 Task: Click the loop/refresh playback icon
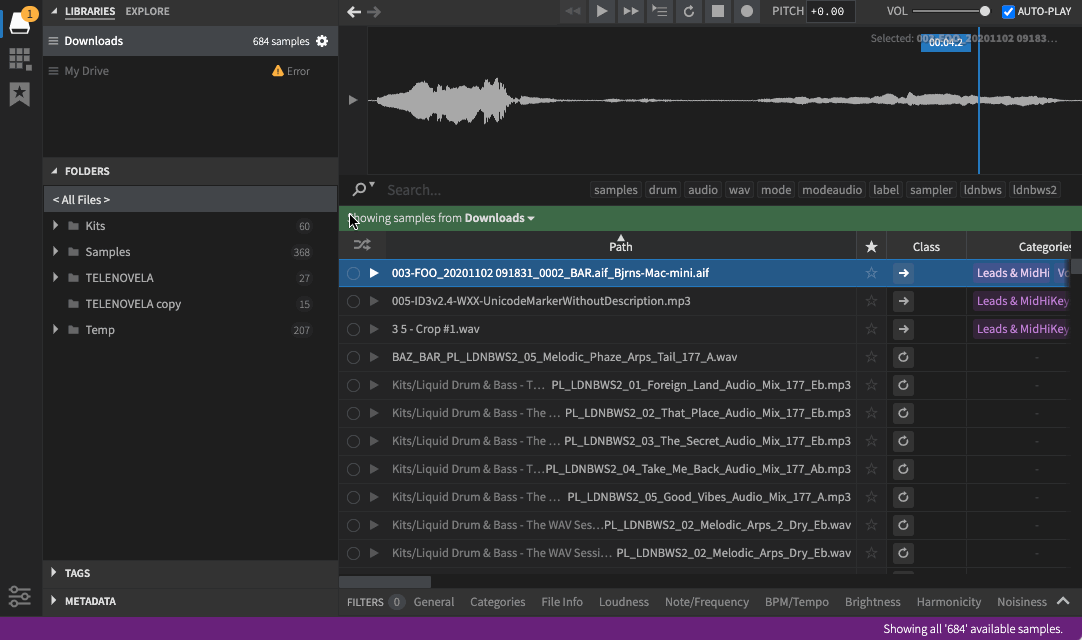click(x=688, y=12)
